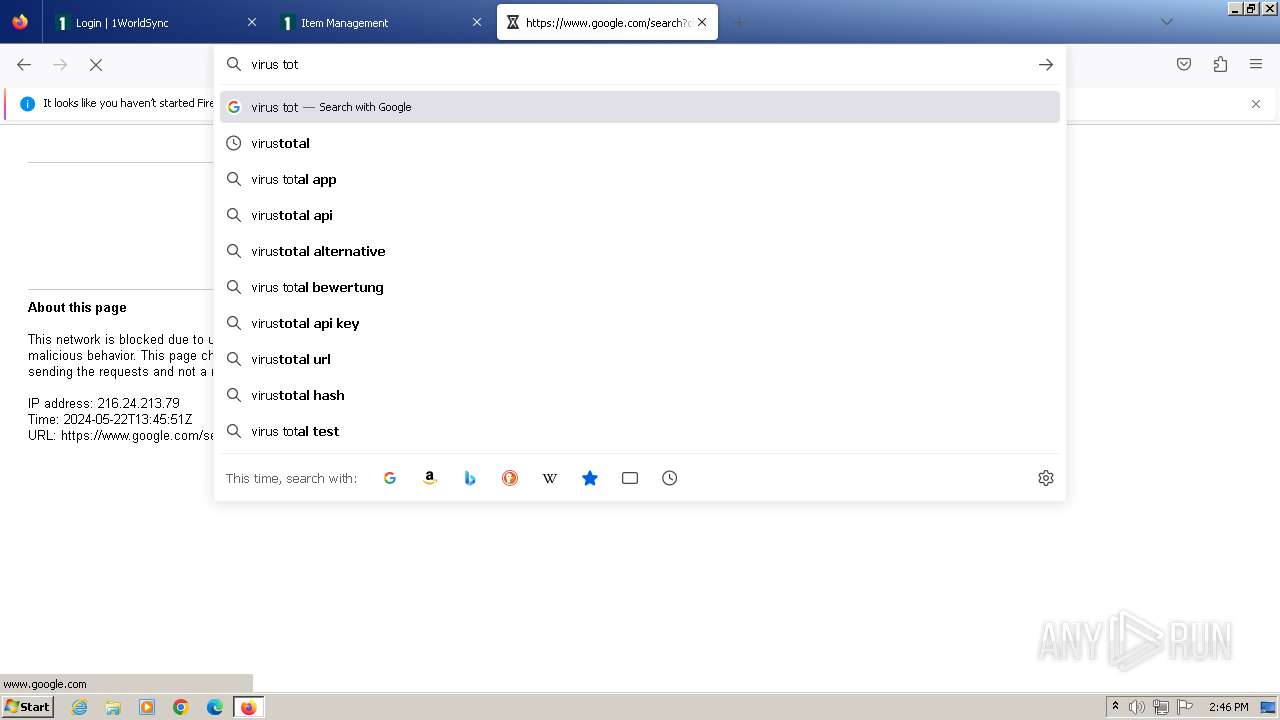Switch to Item Management tab
Screen dimensions: 1280x720
(x=382, y=22)
